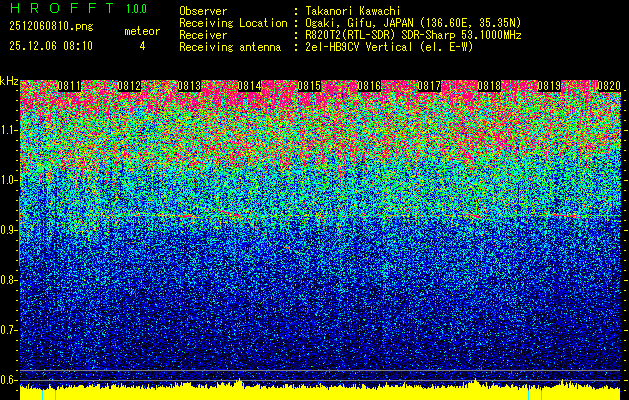Select the 0818 time marker

(x=489, y=86)
